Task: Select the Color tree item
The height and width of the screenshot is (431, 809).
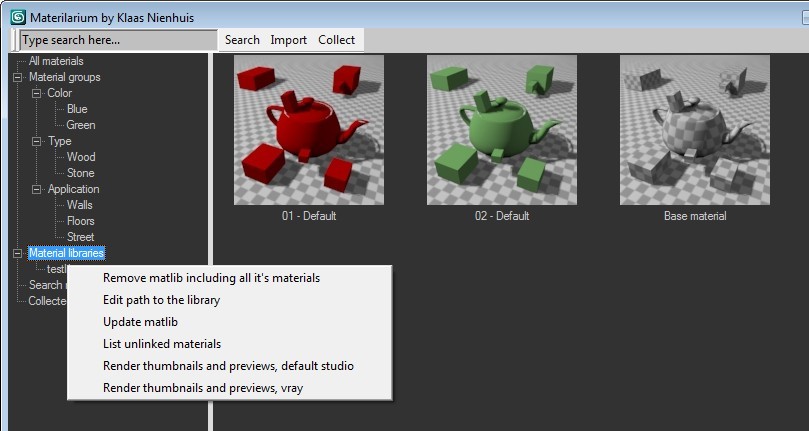Action: coord(59,93)
